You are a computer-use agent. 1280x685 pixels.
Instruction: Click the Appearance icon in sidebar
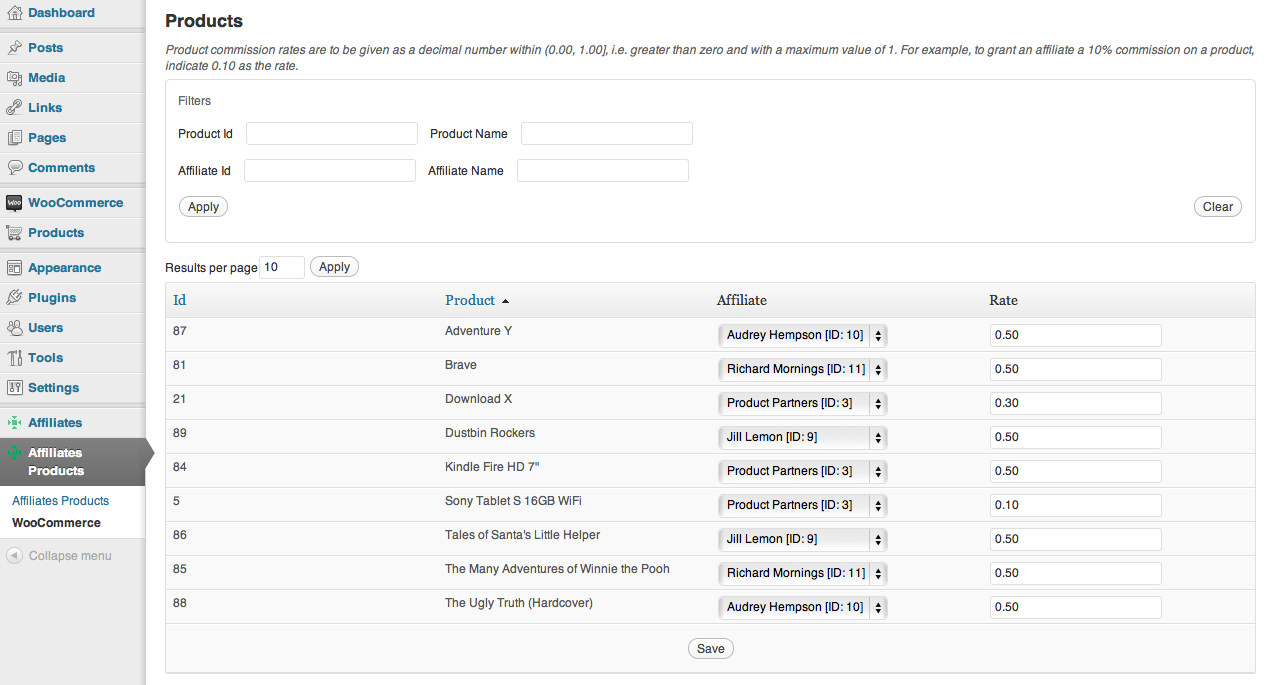click(14, 268)
